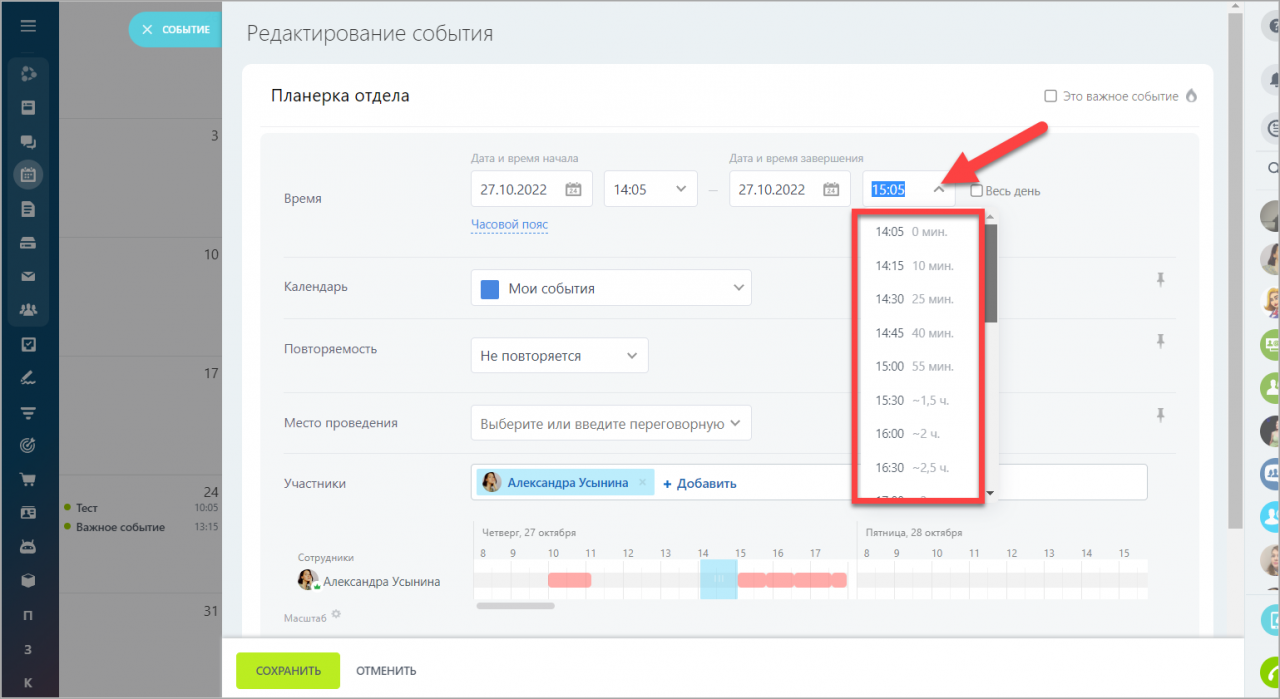1280x699 pixels.
Task: Pin the Календарь field with pin icon
Action: point(1161,280)
